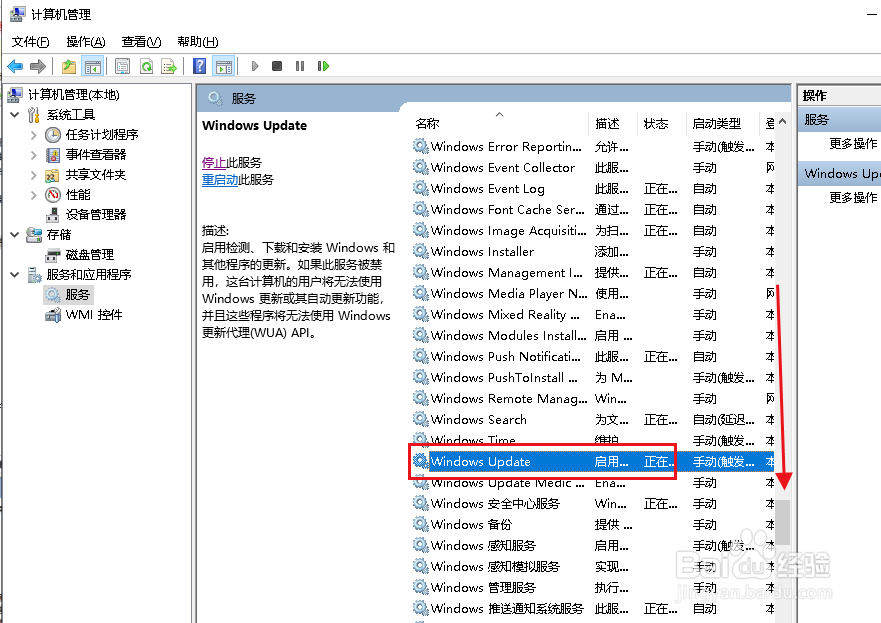The image size is (881, 623).
Task: Click the Stop service square button
Action: click(x=276, y=66)
